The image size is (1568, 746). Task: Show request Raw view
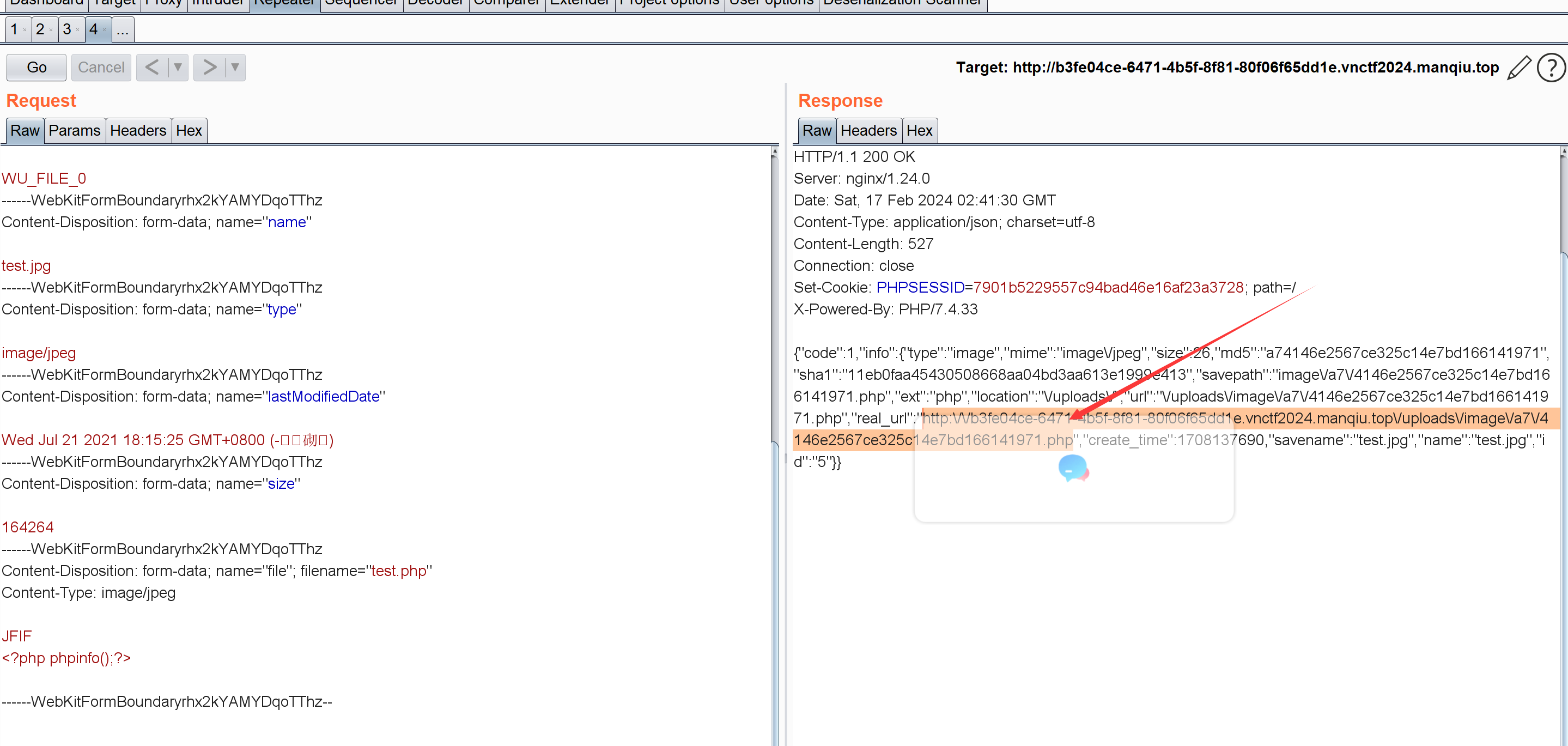25,130
